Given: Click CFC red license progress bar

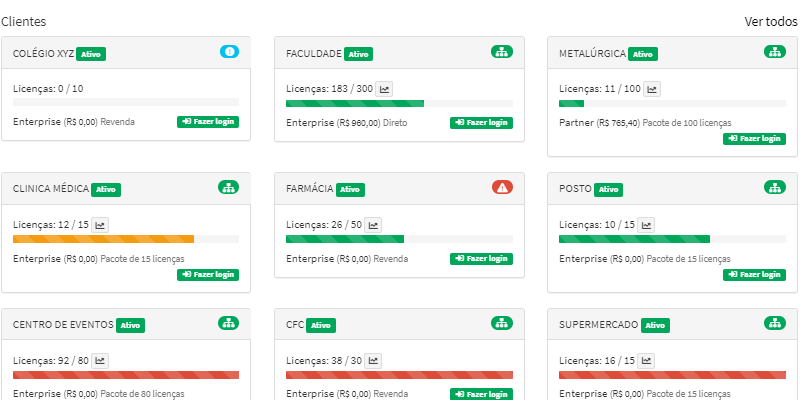Looking at the screenshot, I should [x=399, y=375].
